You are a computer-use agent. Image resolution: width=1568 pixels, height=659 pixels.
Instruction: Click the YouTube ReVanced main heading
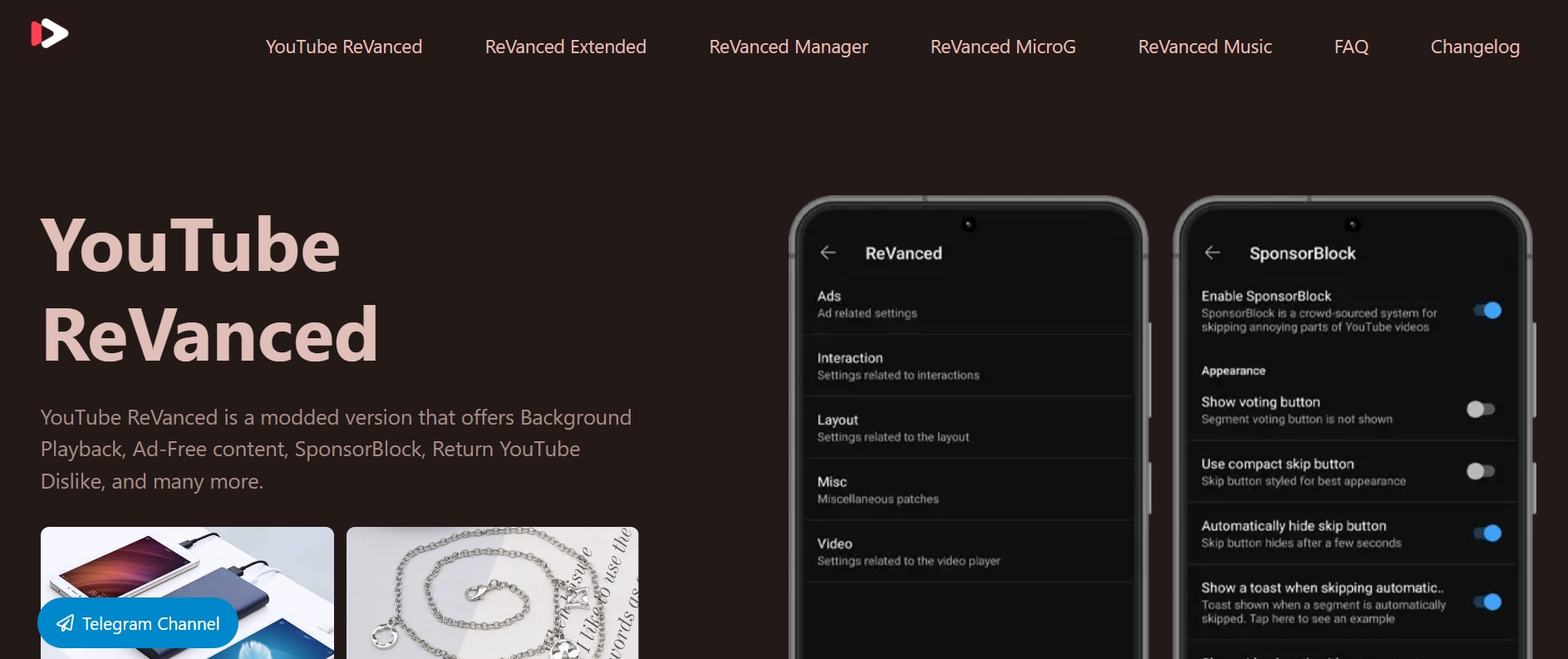[209, 289]
